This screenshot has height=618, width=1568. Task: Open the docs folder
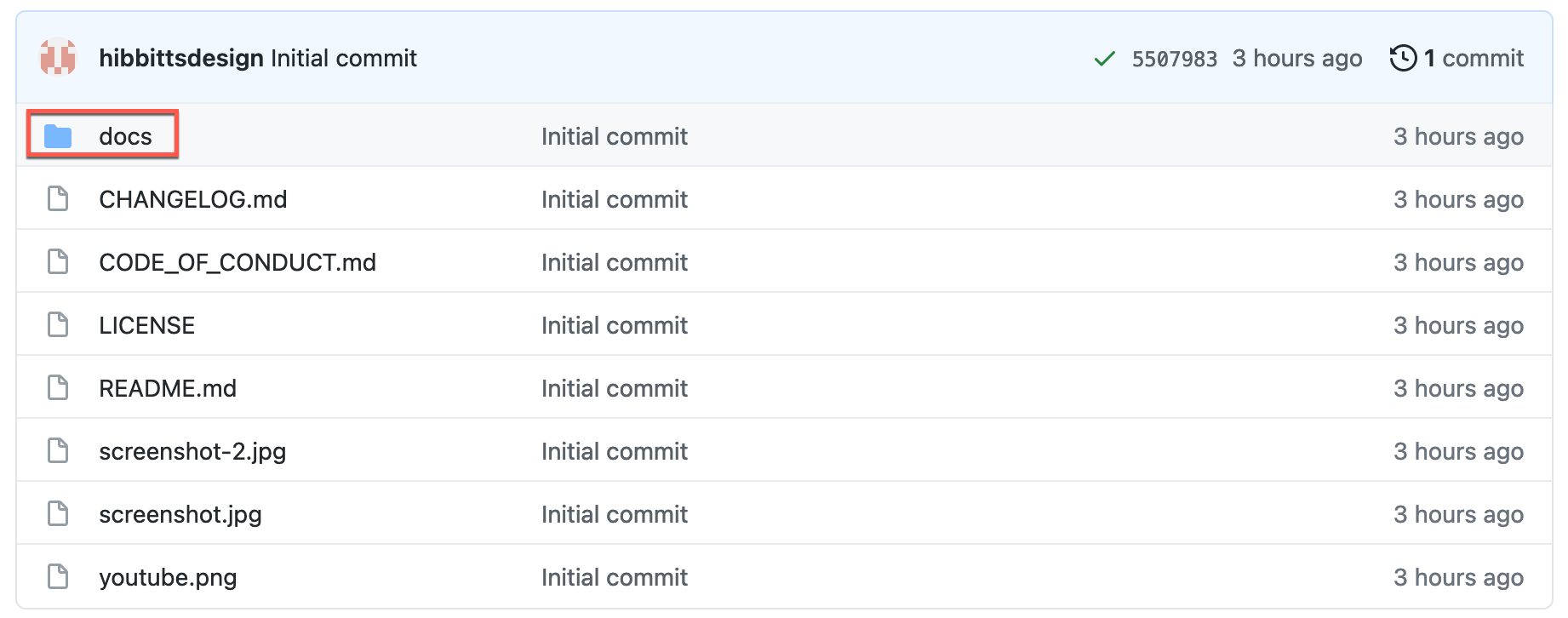click(x=125, y=134)
